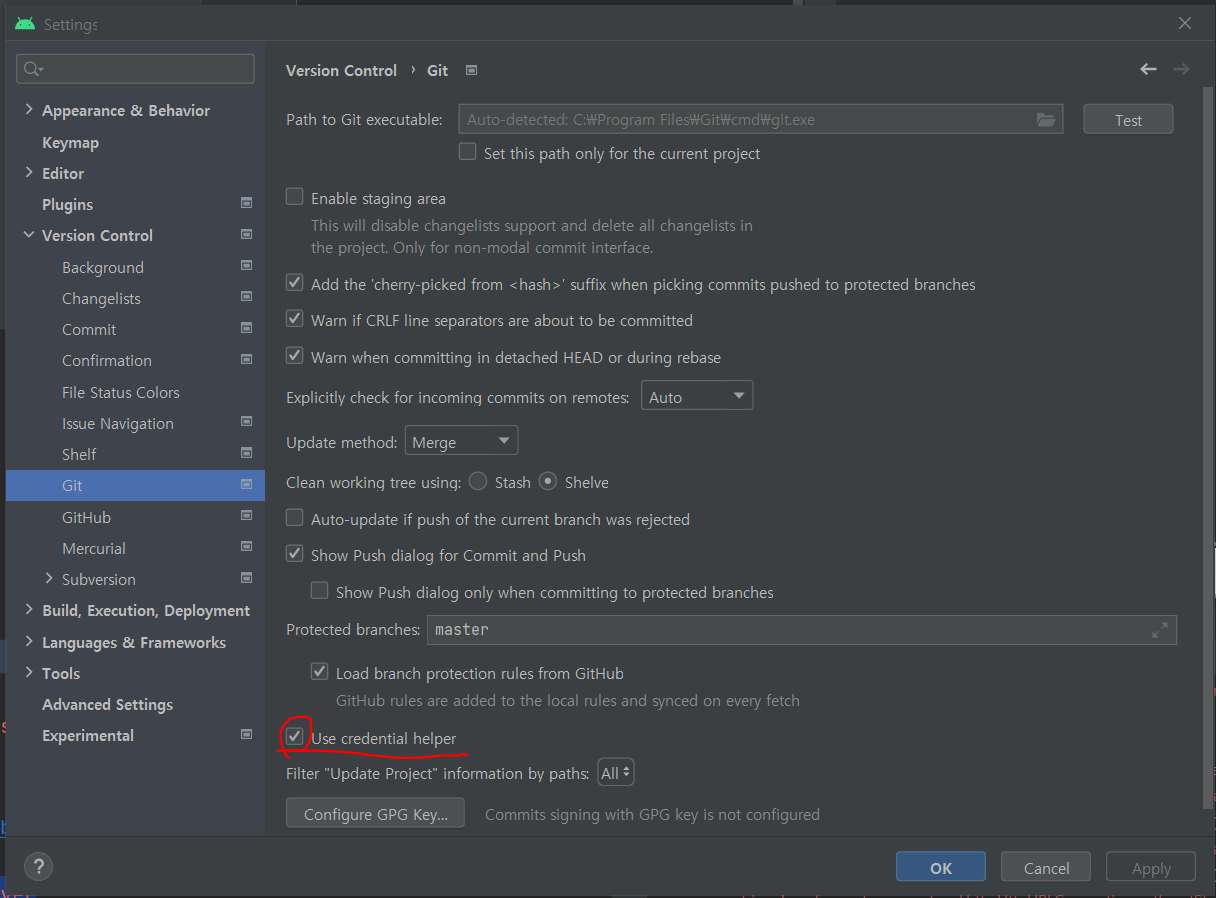Expand Languages & Frameworks section
The height and width of the screenshot is (898, 1216).
29,641
